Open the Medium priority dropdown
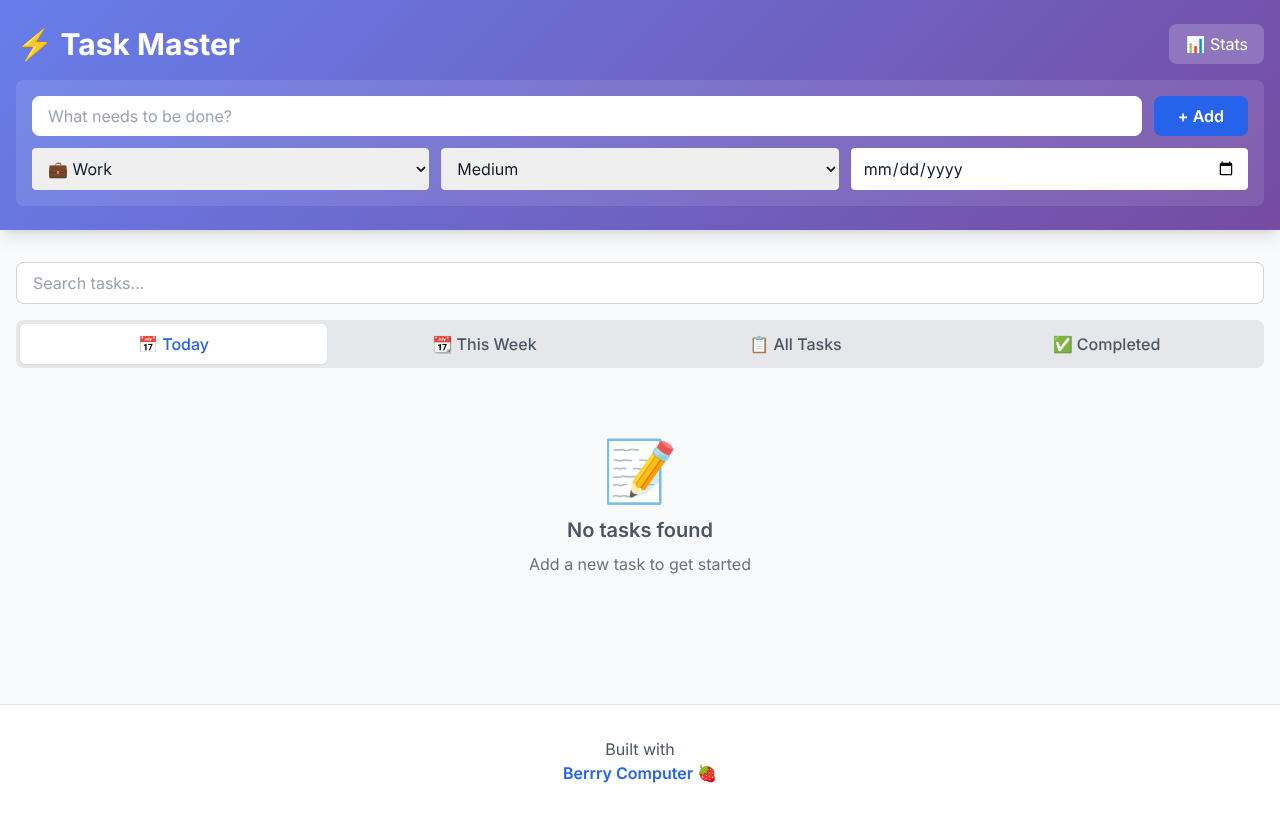This screenshot has height=817, width=1280. point(640,169)
